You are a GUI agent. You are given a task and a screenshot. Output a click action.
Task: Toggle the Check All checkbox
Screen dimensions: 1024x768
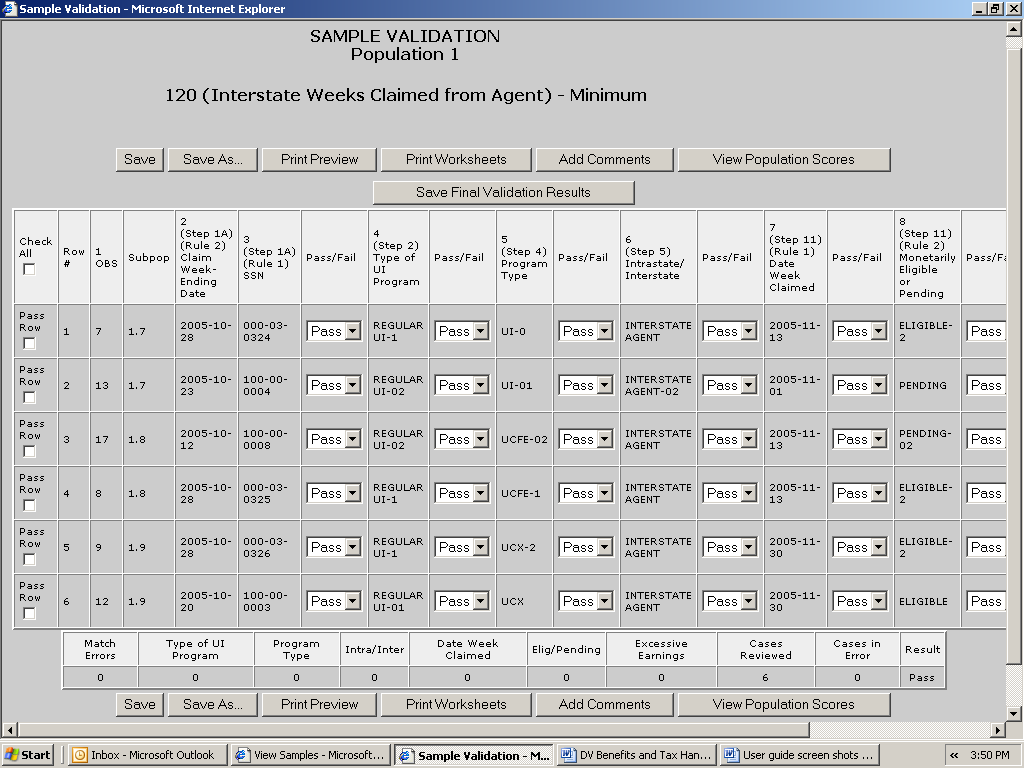pos(30,270)
